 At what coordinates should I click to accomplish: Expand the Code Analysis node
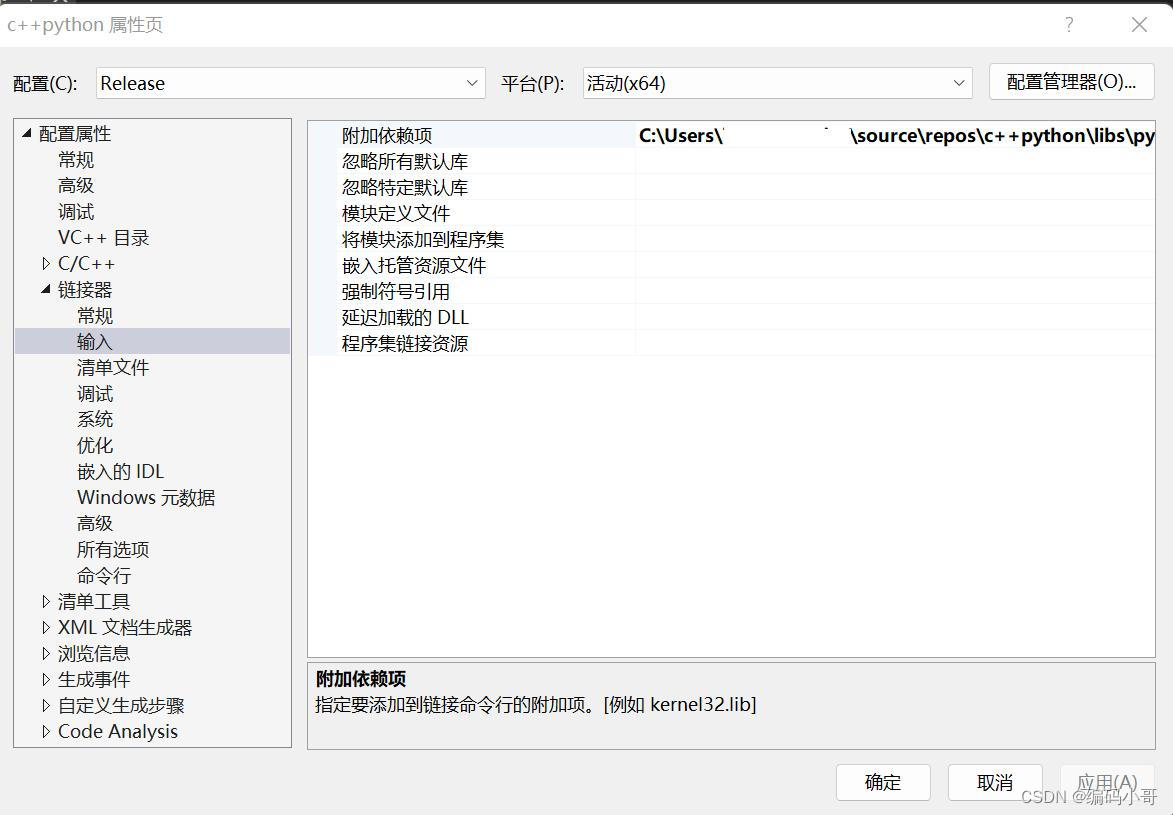45,731
